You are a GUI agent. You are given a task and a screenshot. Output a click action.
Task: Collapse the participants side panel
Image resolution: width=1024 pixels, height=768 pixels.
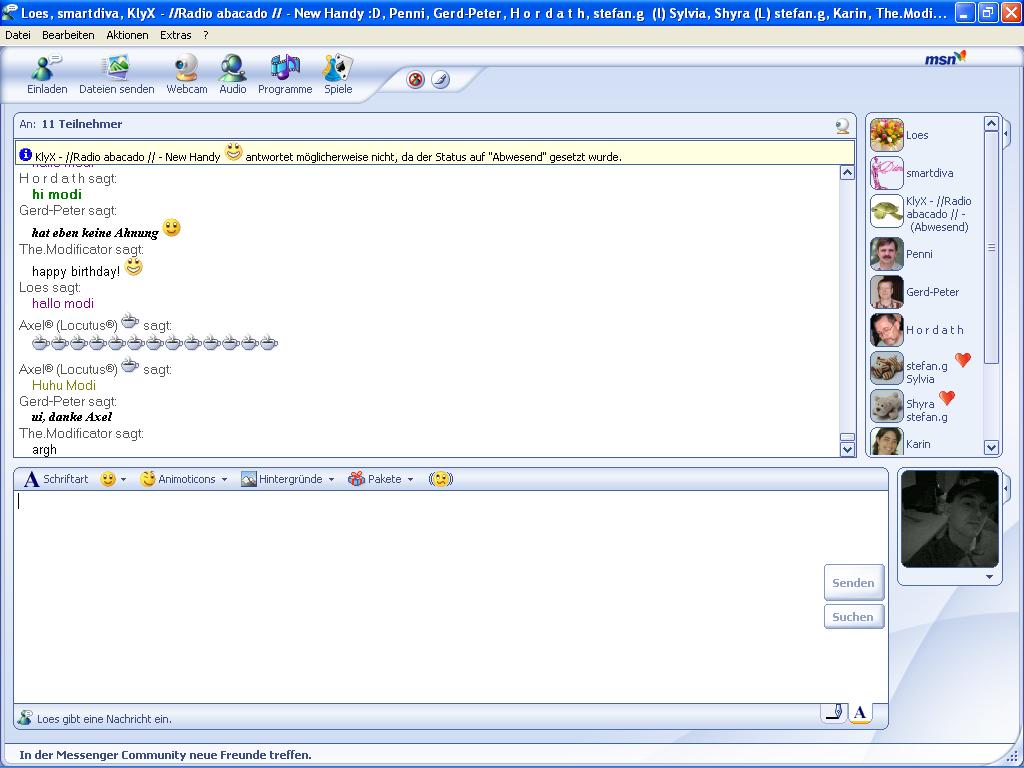pos(1007,133)
